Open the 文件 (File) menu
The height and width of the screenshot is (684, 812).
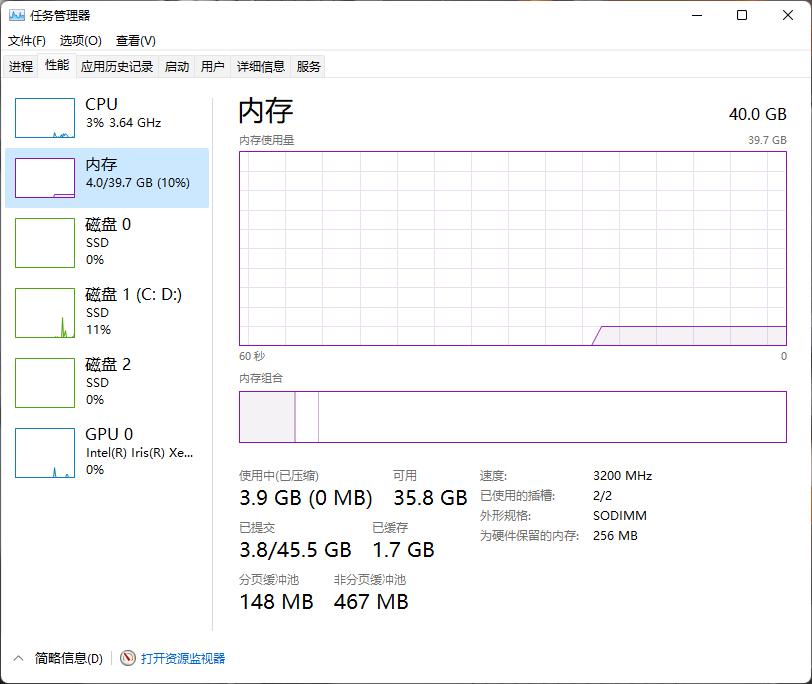coord(26,40)
